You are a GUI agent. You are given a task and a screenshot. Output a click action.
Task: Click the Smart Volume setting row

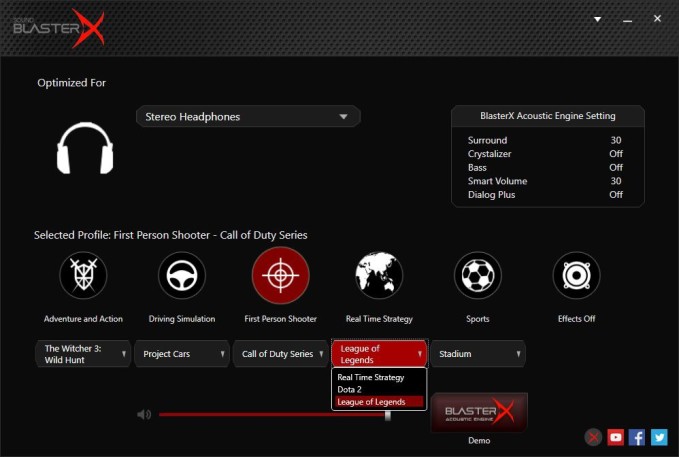[x=545, y=181]
